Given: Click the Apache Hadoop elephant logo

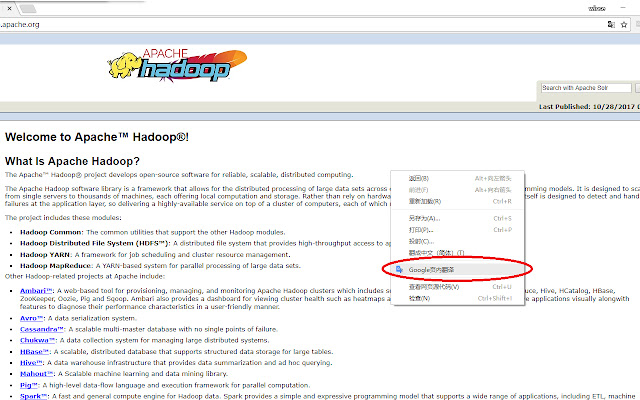Looking at the screenshot, I should (x=178, y=65).
